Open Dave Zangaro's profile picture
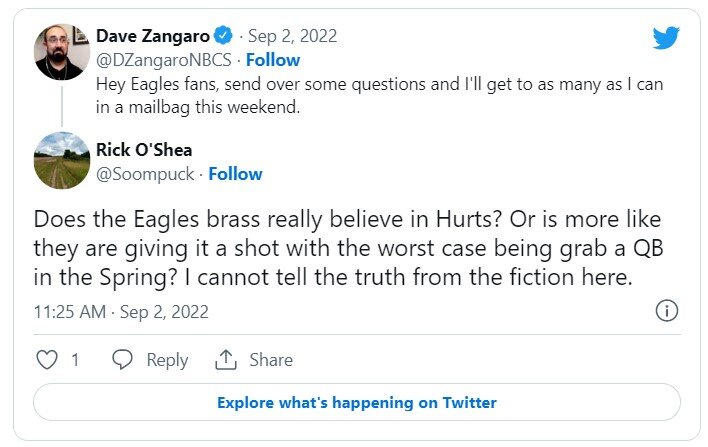The image size is (708, 447). tap(62, 52)
